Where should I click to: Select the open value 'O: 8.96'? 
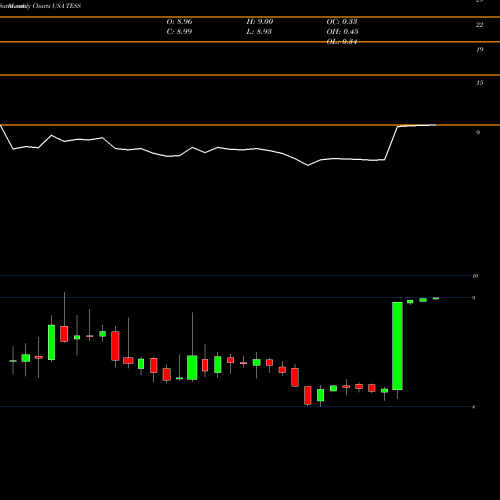click(179, 22)
